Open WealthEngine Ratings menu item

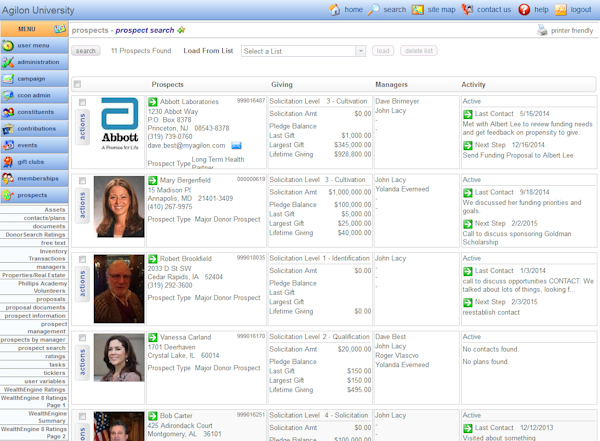pyautogui.click(x=34, y=389)
